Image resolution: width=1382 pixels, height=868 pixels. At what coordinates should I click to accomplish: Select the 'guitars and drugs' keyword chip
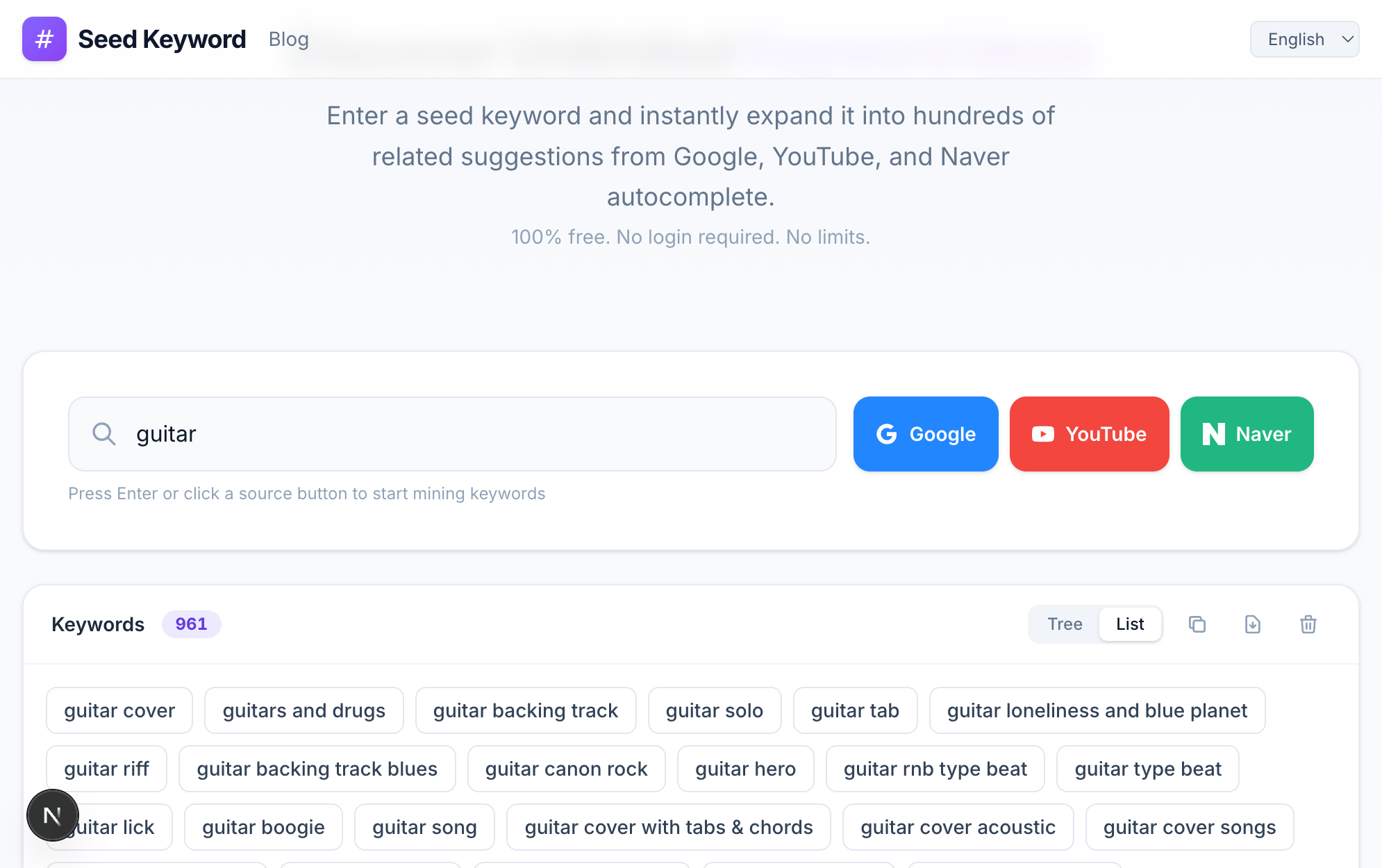tap(304, 710)
